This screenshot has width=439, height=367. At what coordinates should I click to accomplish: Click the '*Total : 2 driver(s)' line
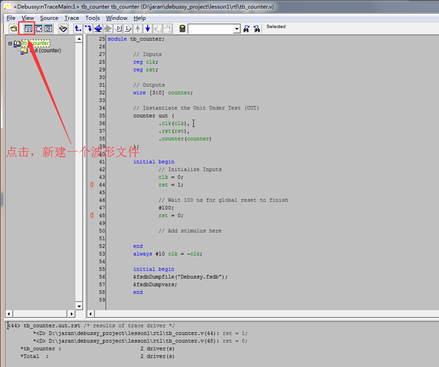(x=98, y=356)
